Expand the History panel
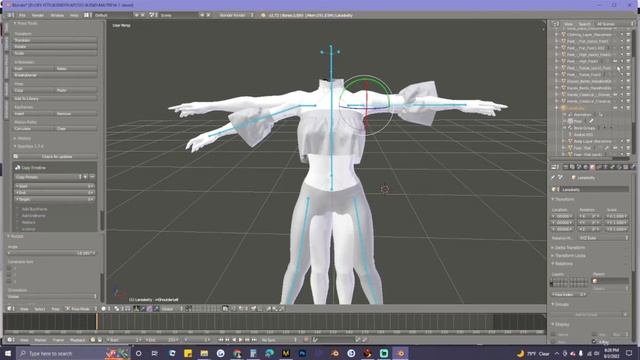Viewport: 640px width, 360px height. tap(23, 138)
